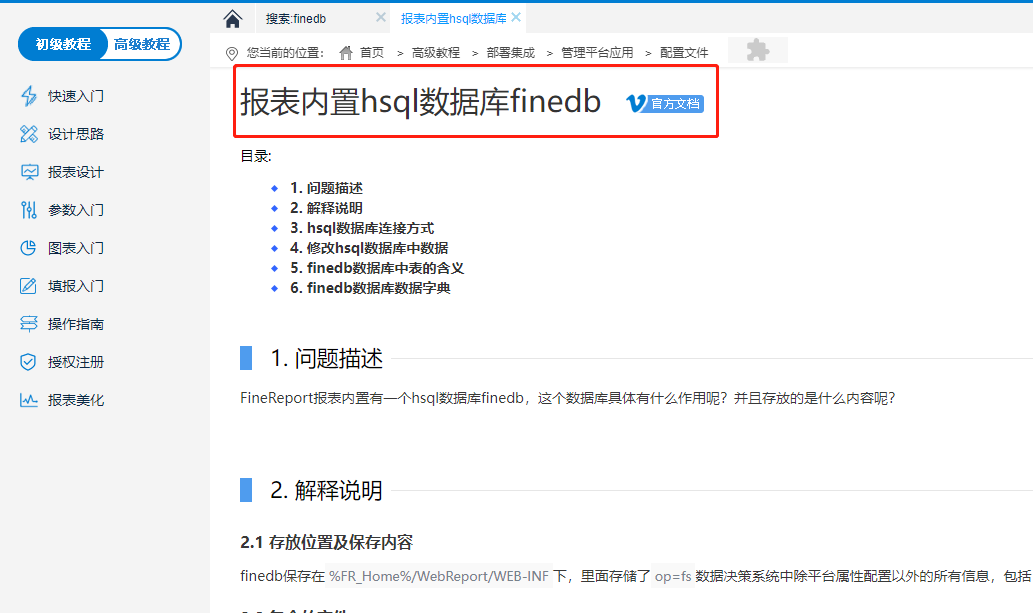1033x613 pixels.
Task: Click the 快速入门 lightning icon
Action: (x=28, y=96)
